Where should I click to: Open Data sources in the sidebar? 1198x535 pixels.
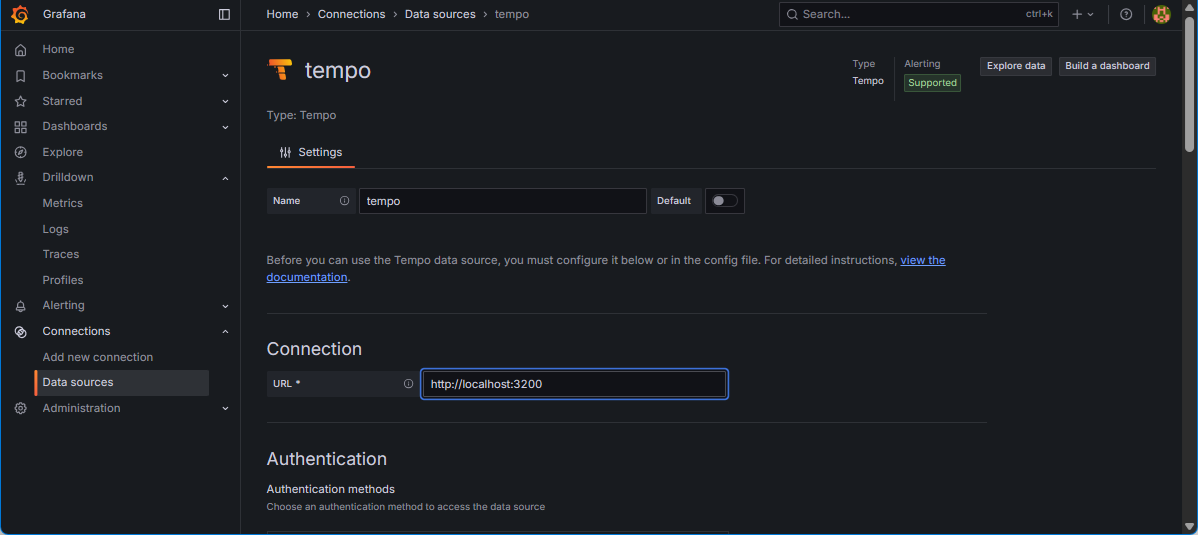(78, 382)
